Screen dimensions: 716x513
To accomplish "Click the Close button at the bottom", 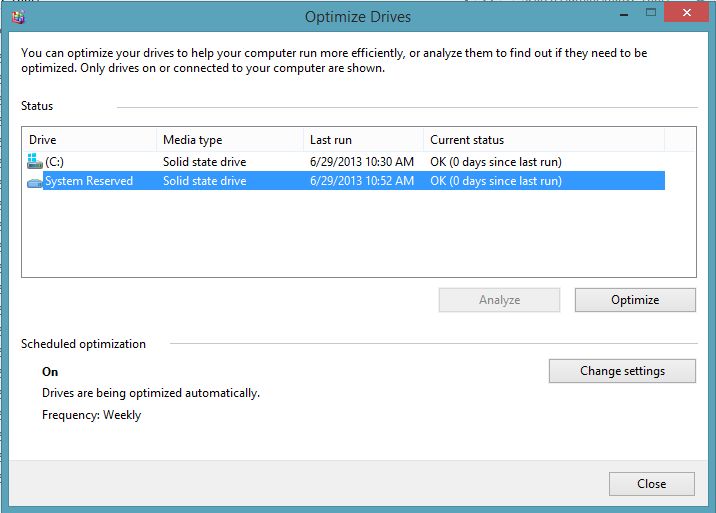I will [x=652, y=484].
